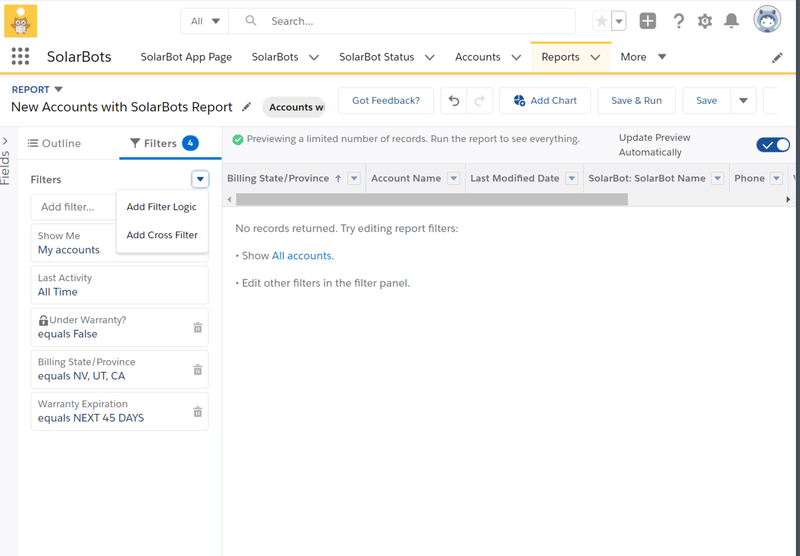
Task: Delete the Billing State/Province filter
Action: click(x=197, y=369)
